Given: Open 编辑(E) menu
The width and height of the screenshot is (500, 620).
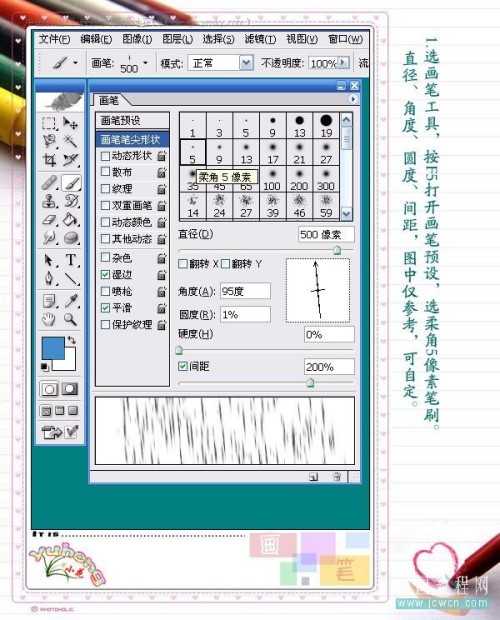Looking at the screenshot, I should (x=96, y=39).
